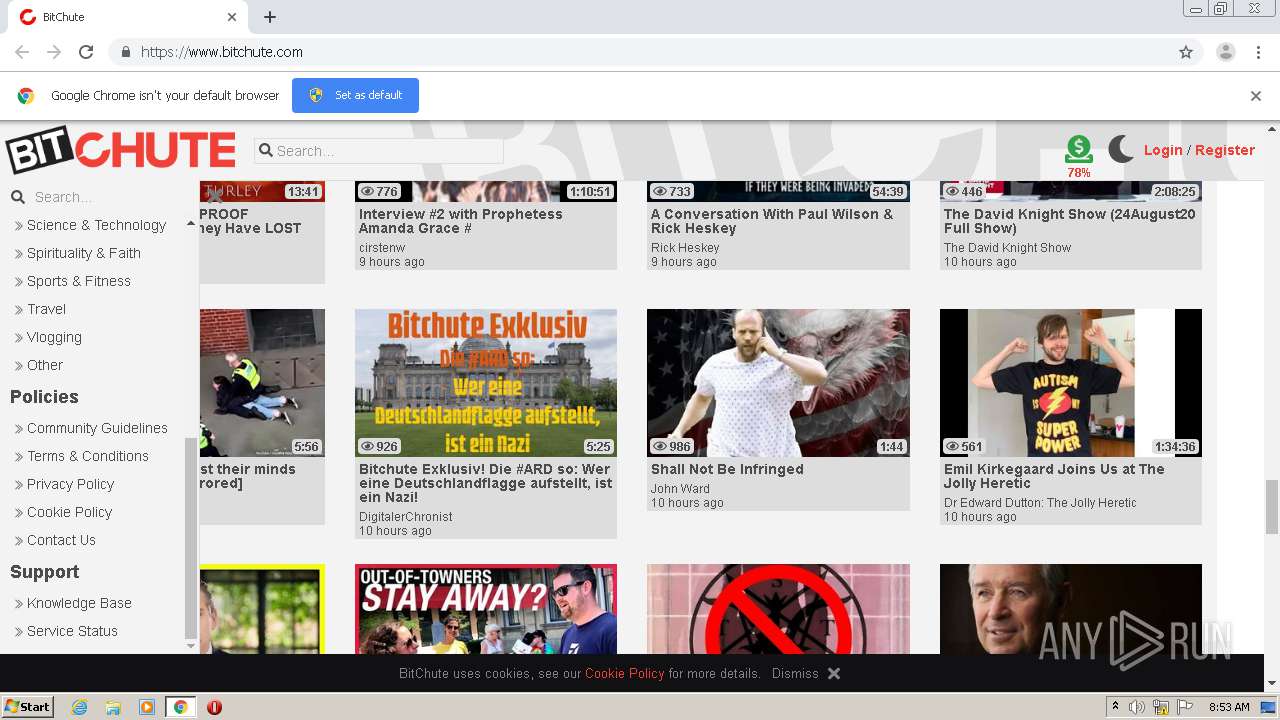Open The David Knight Show title
The width and height of the screenshot is (1280, 720).
coord(1070,221)
